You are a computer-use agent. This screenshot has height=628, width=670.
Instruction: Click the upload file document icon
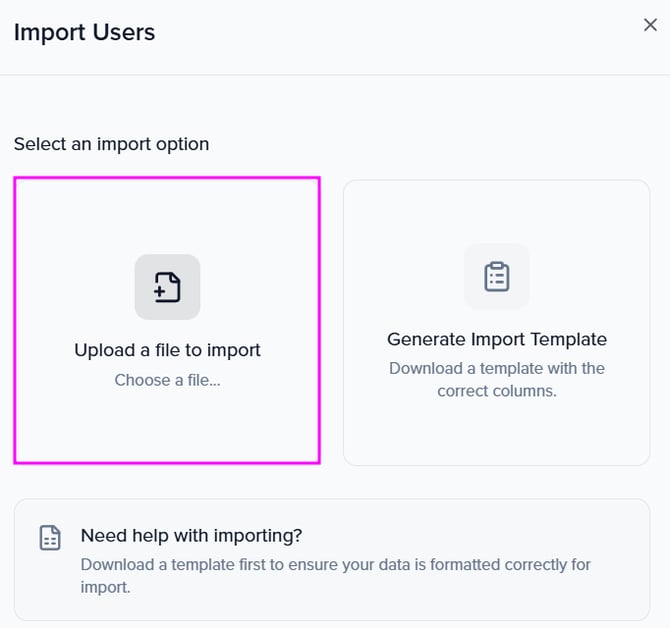[x=168, y=287]
